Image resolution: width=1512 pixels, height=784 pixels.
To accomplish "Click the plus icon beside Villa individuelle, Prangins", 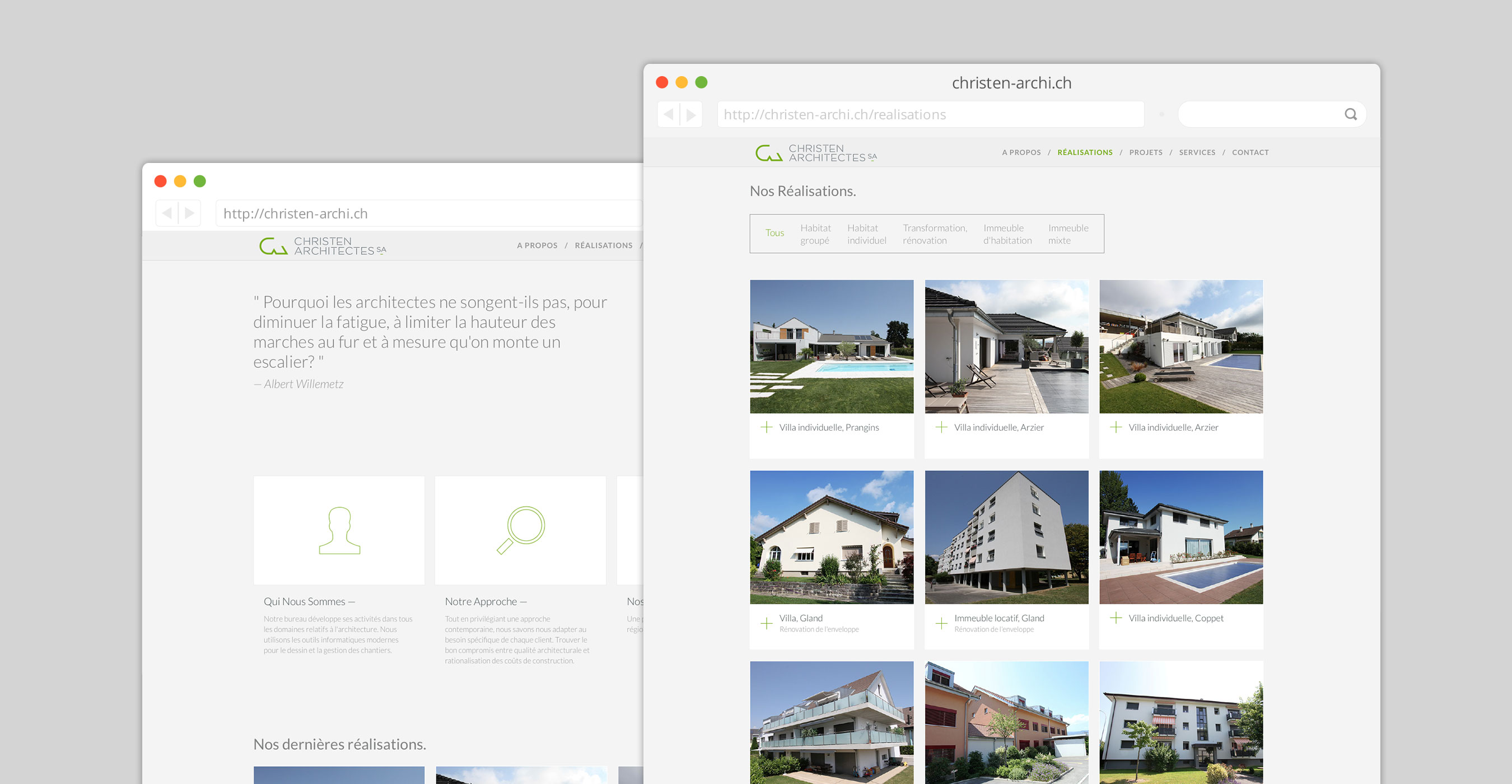I will [767, 427].
